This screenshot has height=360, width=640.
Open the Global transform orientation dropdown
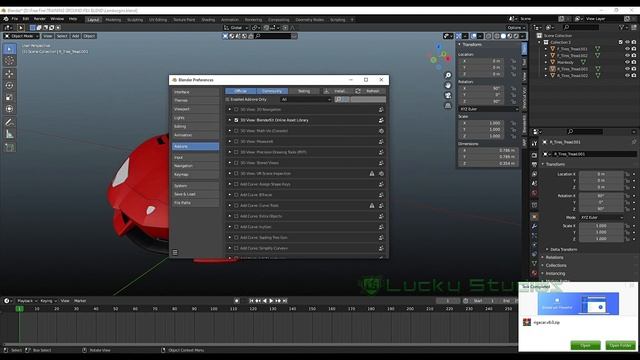pyautogui.click(x=236, y=28)
